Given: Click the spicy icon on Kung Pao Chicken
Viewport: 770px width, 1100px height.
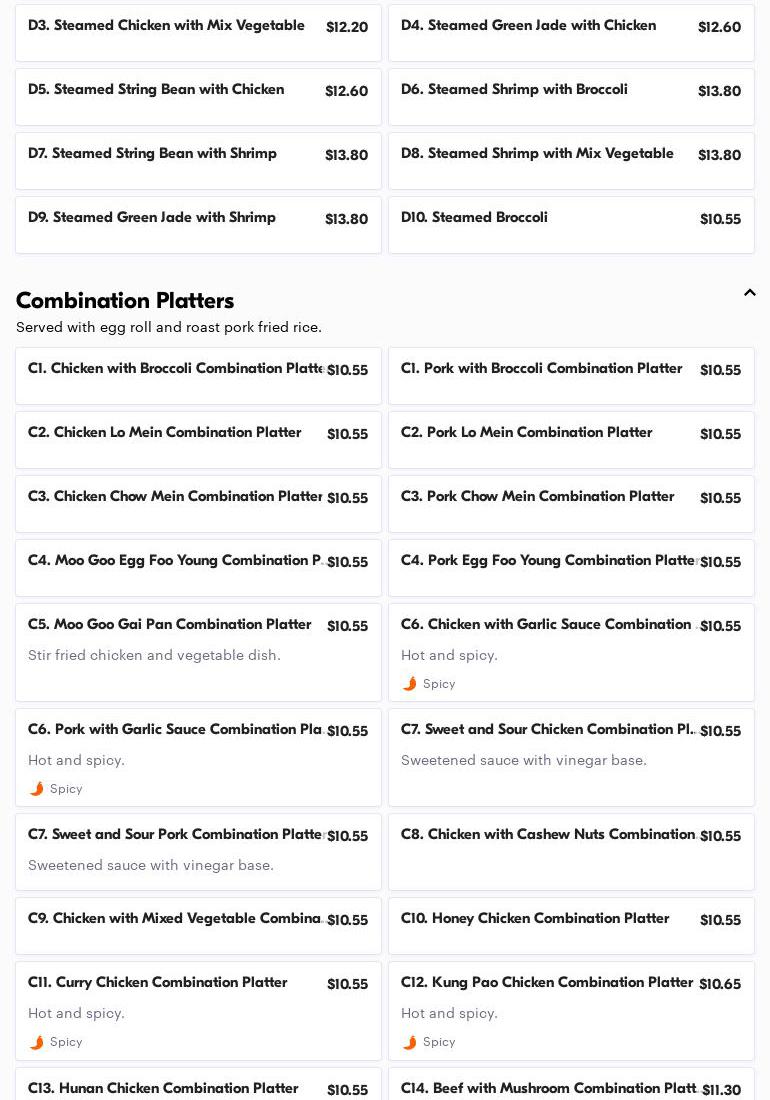Looking at the screenshot, I should tap(410, 1042).
